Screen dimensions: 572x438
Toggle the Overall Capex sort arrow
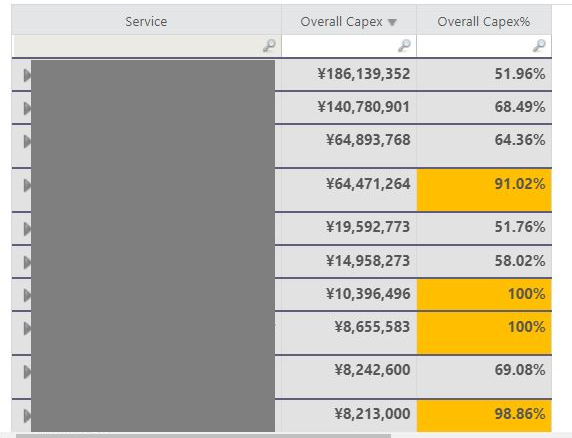click(392, 22)
